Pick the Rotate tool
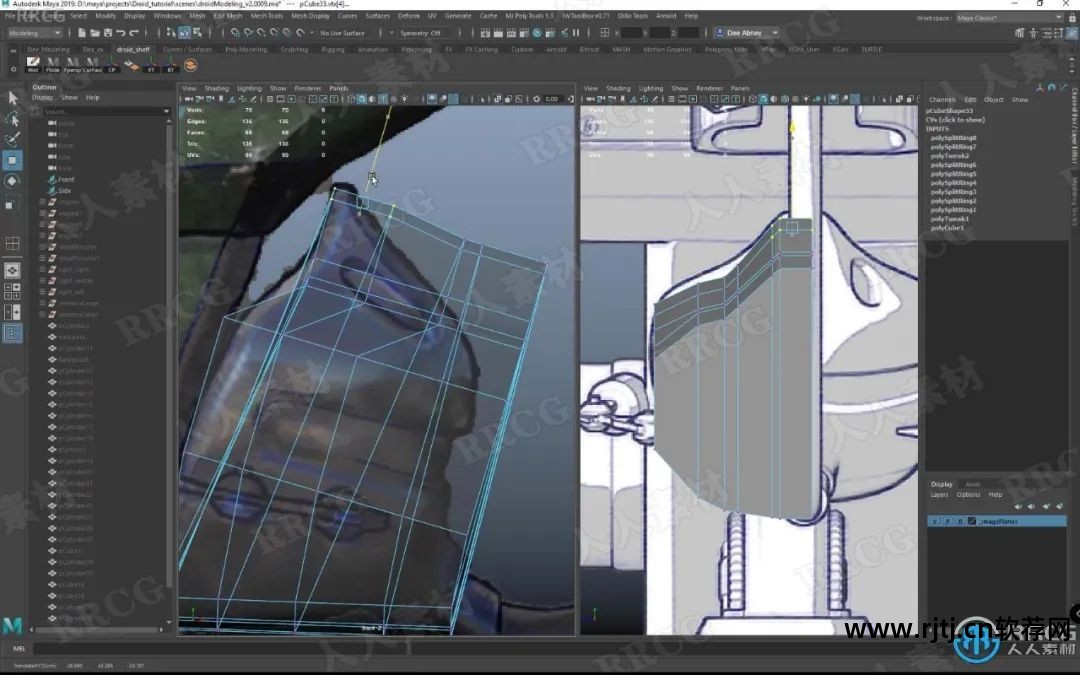This screenshot has height=675, width=1080. click(12, 181)
